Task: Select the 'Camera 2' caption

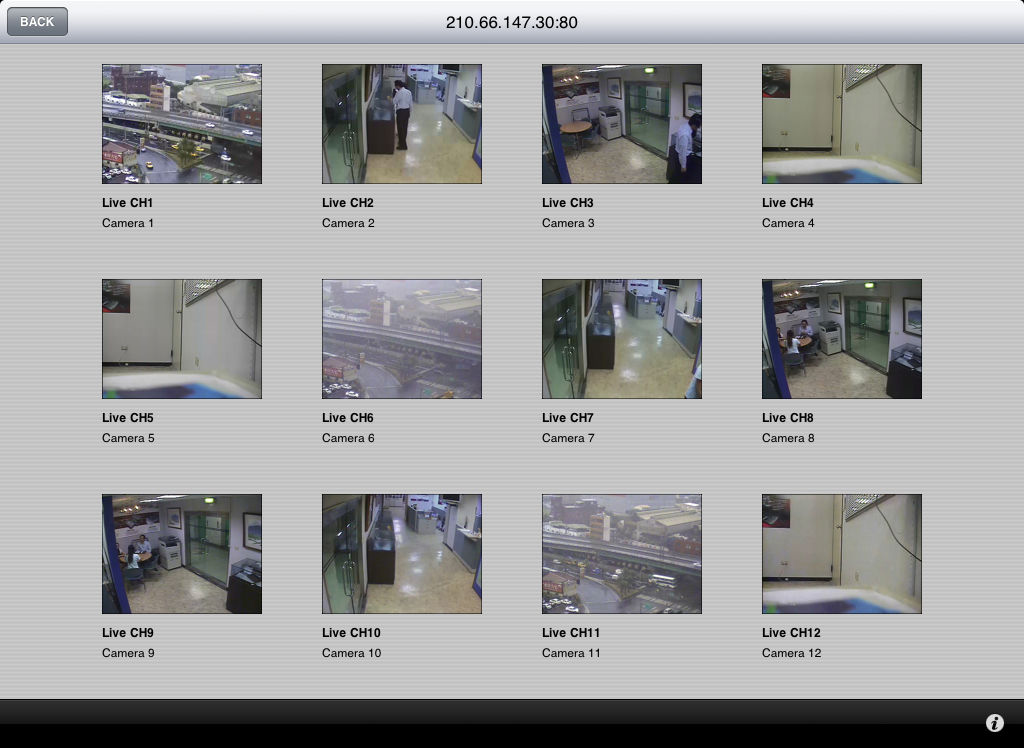Action: [348, 223]
